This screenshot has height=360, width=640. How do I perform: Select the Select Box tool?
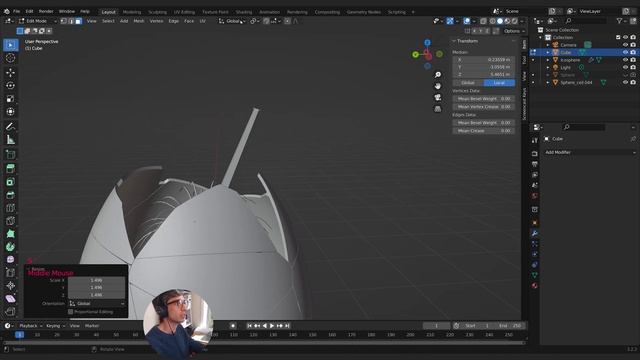(11, 45)
